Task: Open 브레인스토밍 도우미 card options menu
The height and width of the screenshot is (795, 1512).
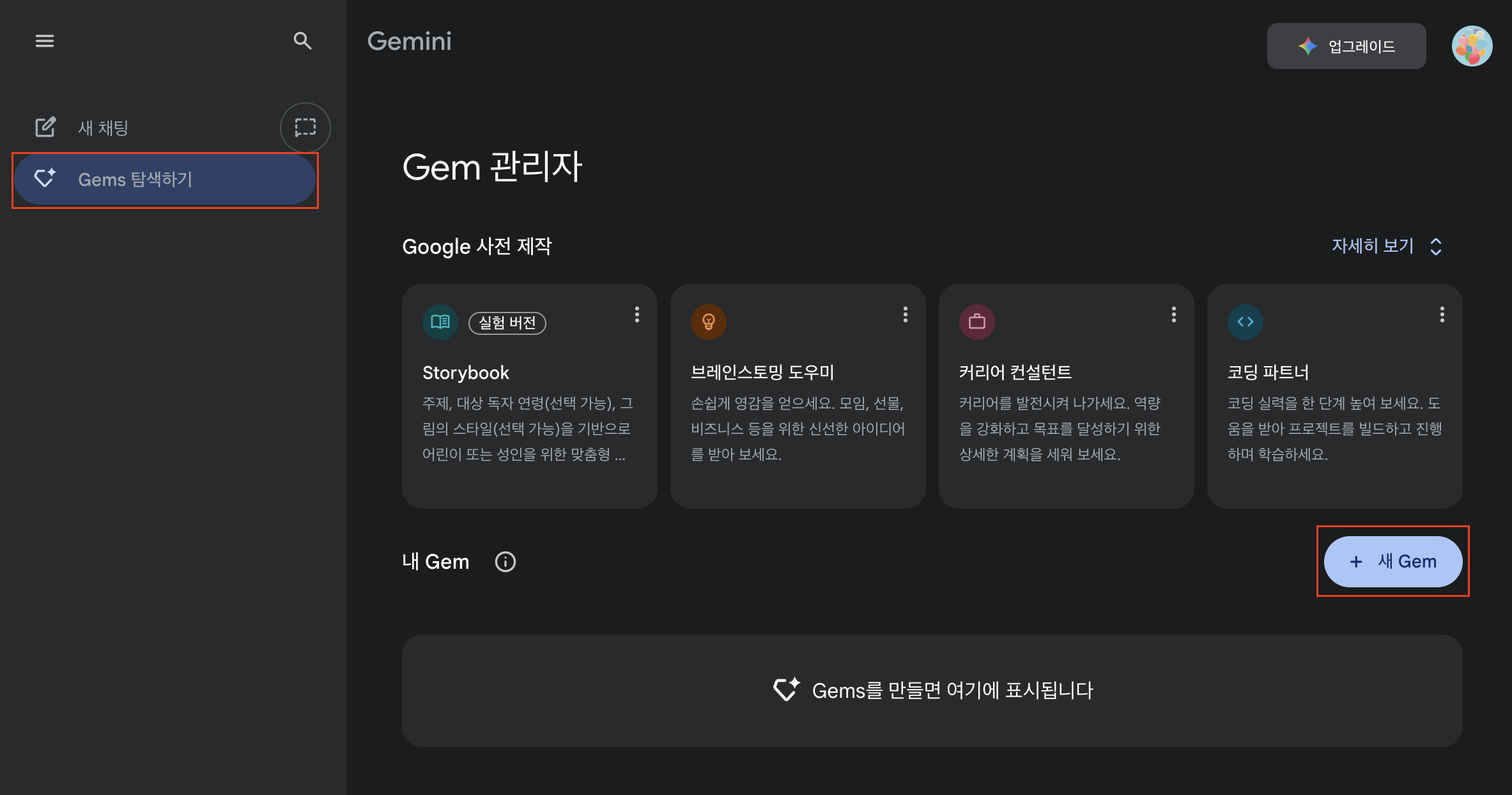Action: pos(906,314)
